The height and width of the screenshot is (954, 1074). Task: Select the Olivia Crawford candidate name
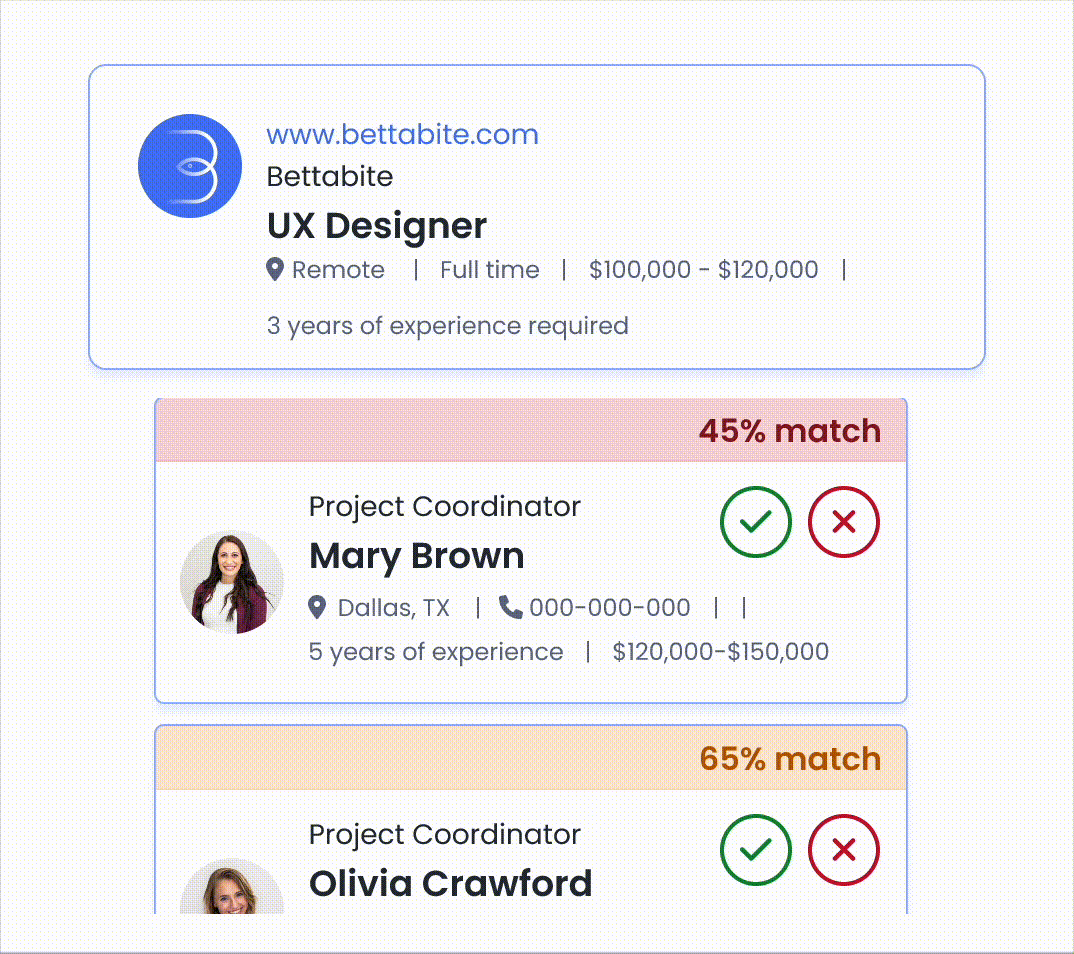450,884
